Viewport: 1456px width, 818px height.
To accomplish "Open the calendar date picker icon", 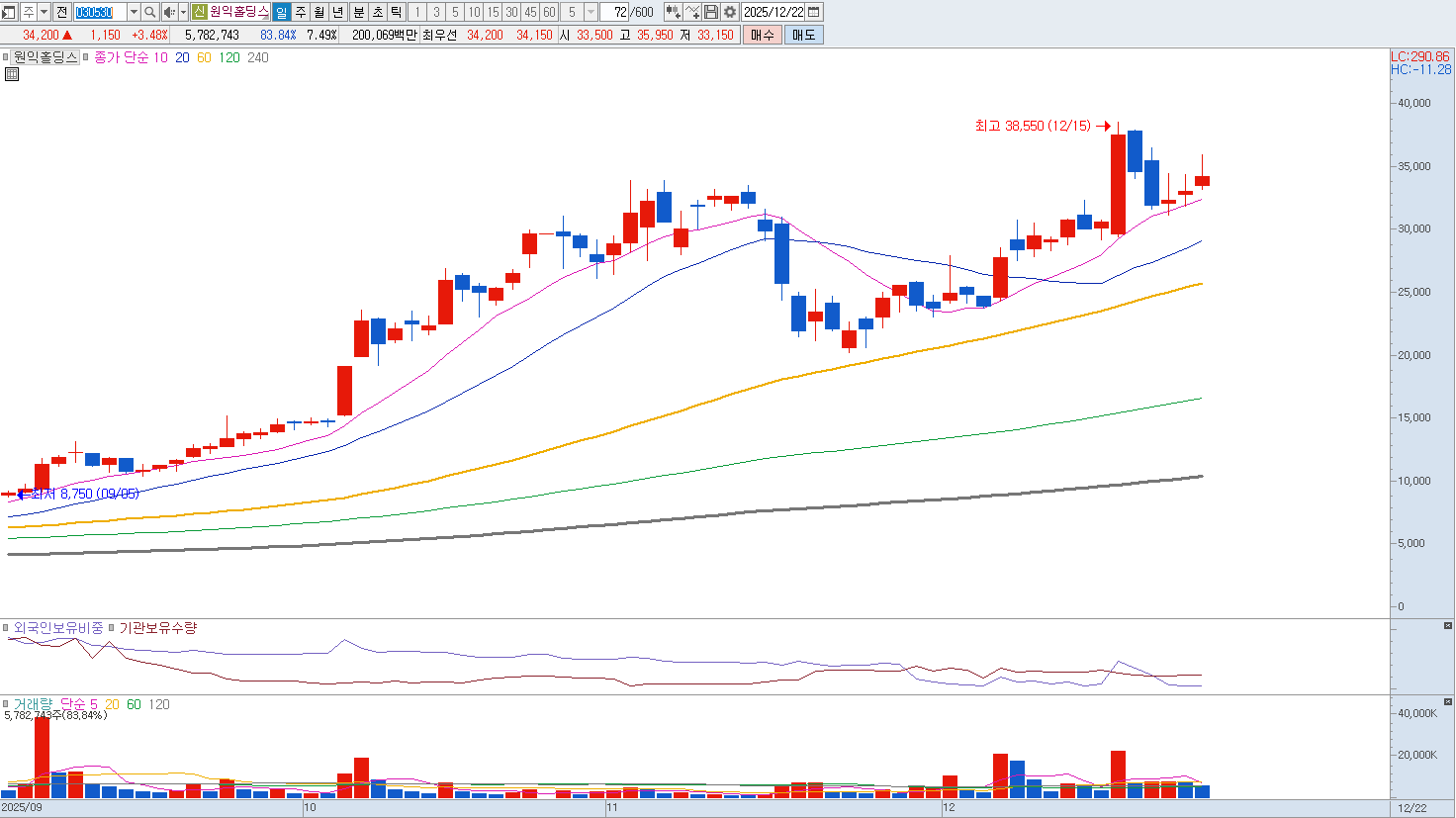I will click(x=814, y=12).
